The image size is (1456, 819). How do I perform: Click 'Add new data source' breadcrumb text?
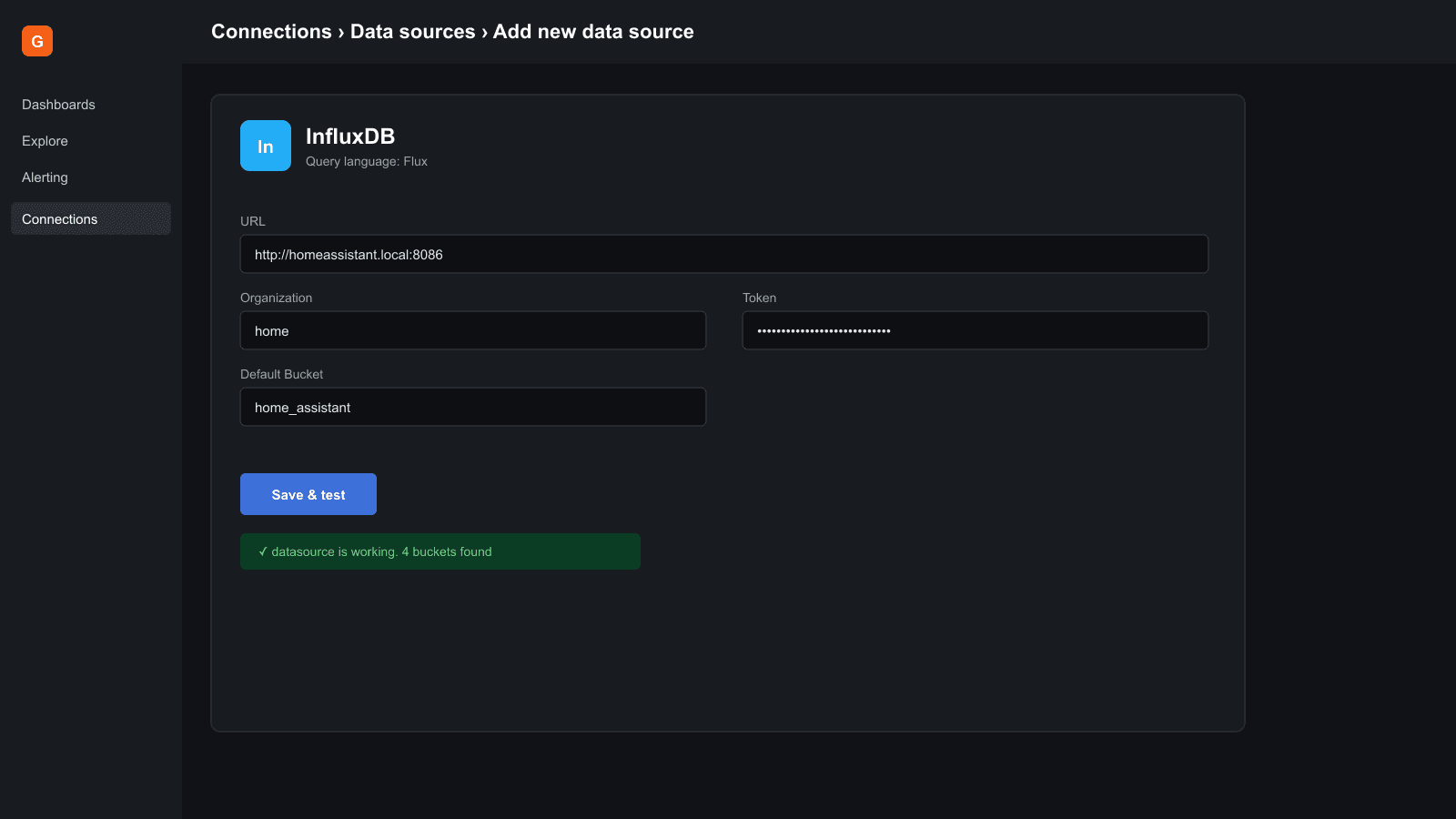tap(593, 32)
